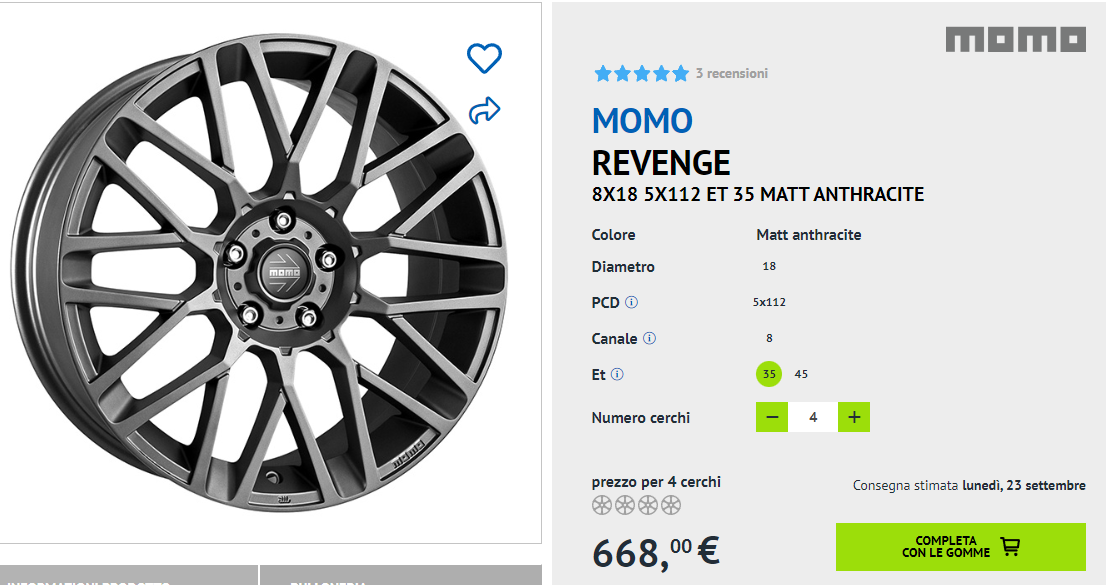This screenshot has width=1106, height=585.
Task: Open the 3 recensioni reviews link
Action: 732,73
